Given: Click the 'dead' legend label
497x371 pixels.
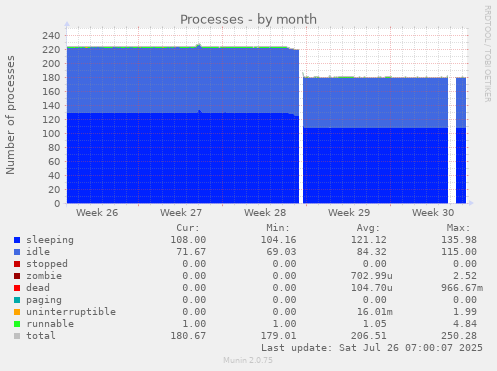Looking at the screenshot, I should [x=38, y=288].
